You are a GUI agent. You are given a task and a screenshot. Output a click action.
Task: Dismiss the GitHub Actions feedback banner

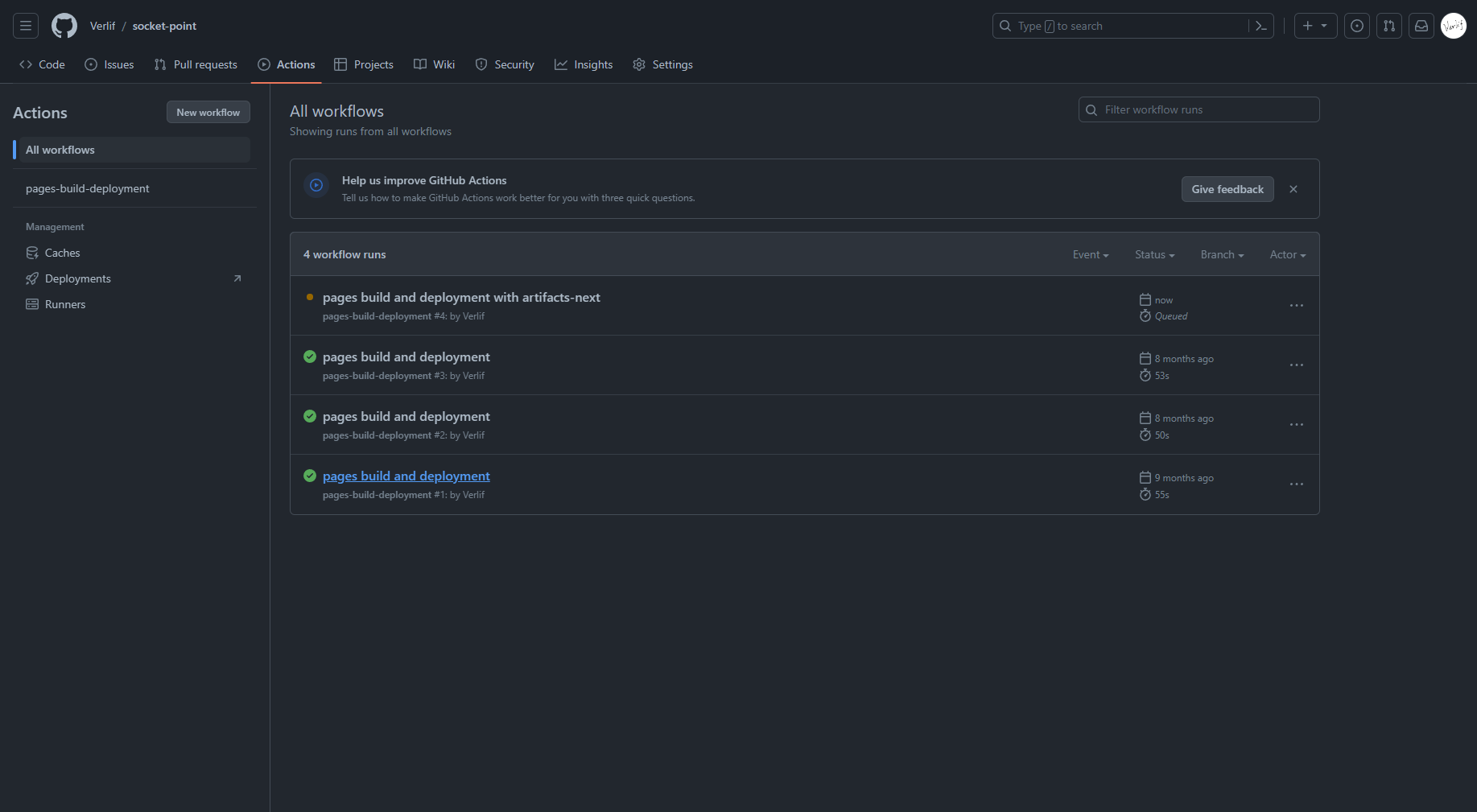[x=1293, y=189]
